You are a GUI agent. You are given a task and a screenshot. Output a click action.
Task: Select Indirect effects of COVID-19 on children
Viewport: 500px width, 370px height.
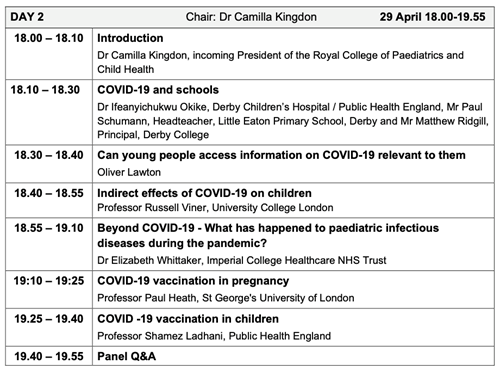pyautogui.click(x=204, y=193)
